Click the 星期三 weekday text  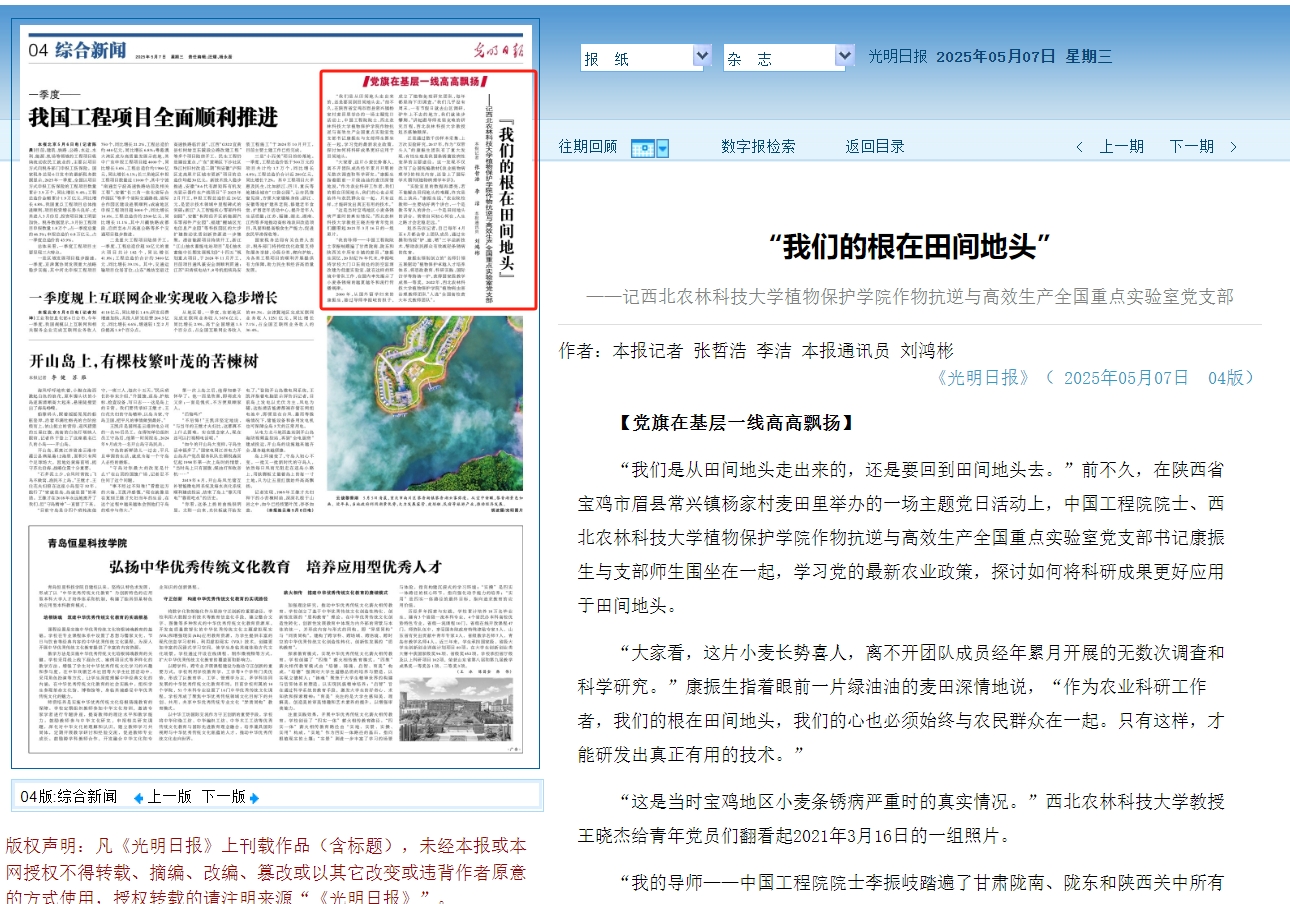pyautogui.click(x=1089, y=57)
